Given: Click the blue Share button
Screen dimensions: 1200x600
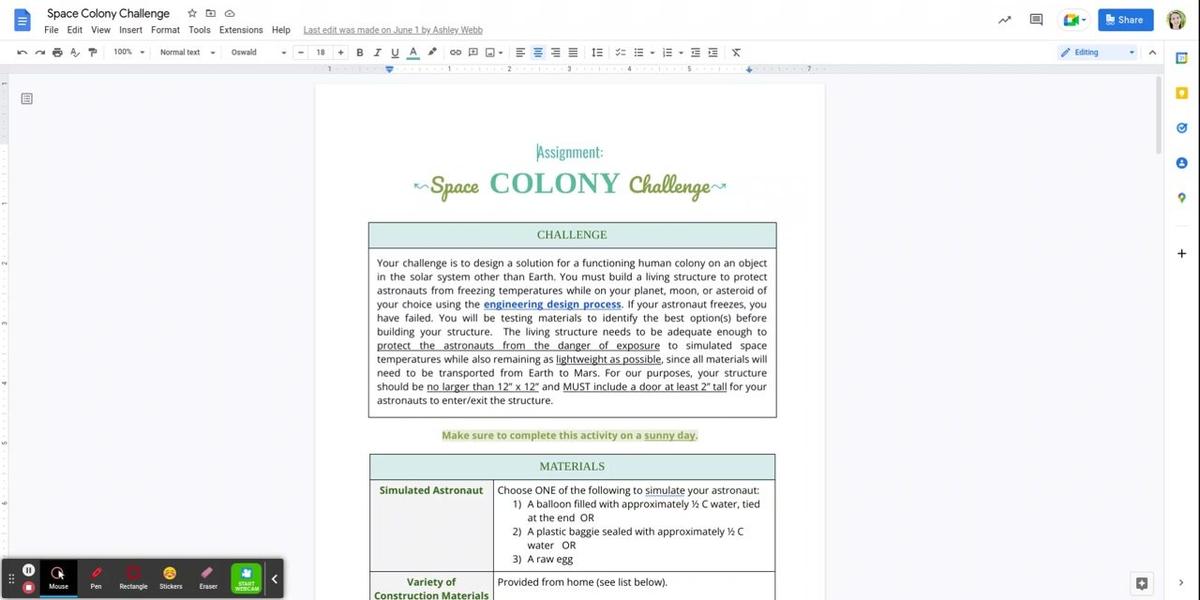Looking at the screenshot, I should [x=1125, y=19].
